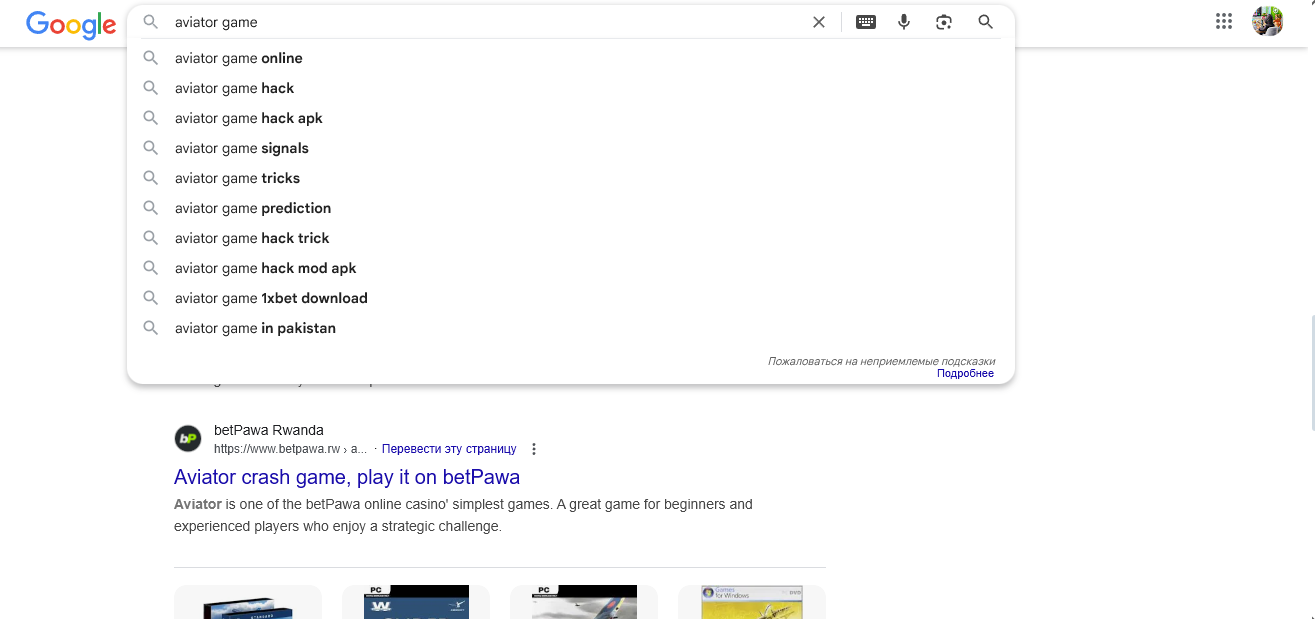Image resolution: width=1315 pixels, height=619 pixels.
Task: Select suggestion 'aviator game signals'
Action: tap(571, 148)
